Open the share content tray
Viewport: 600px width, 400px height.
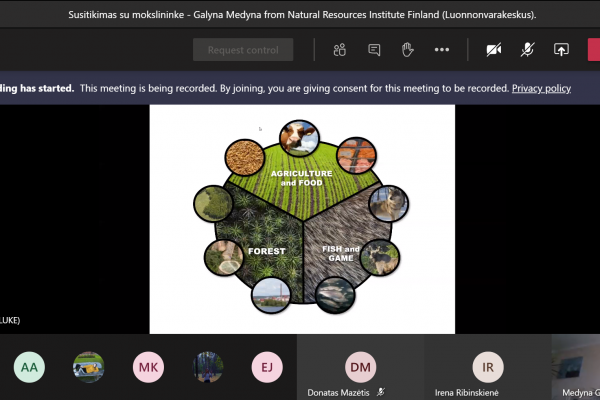pos(561,50)
